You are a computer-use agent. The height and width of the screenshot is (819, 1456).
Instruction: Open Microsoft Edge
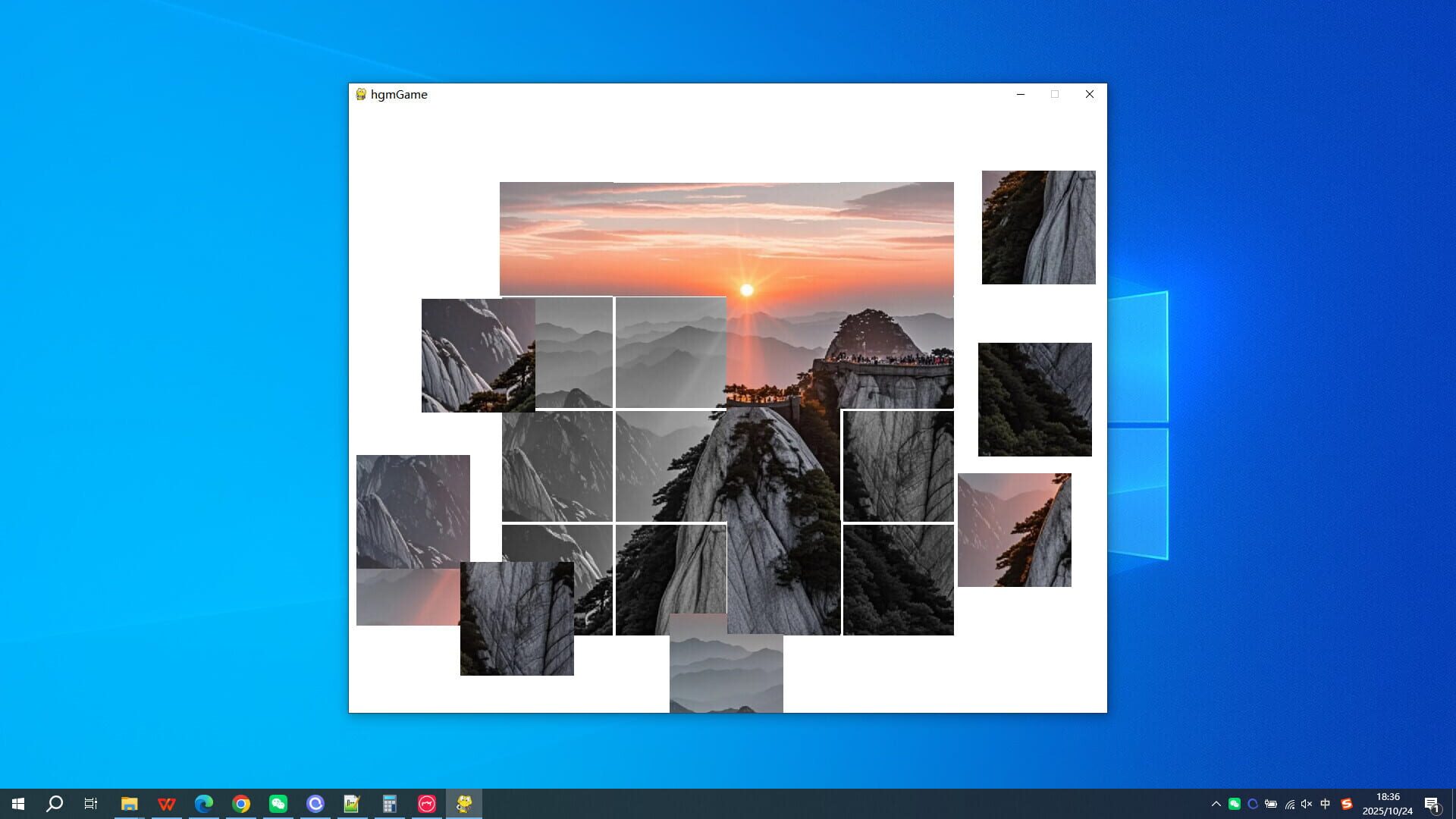(203, 804)
